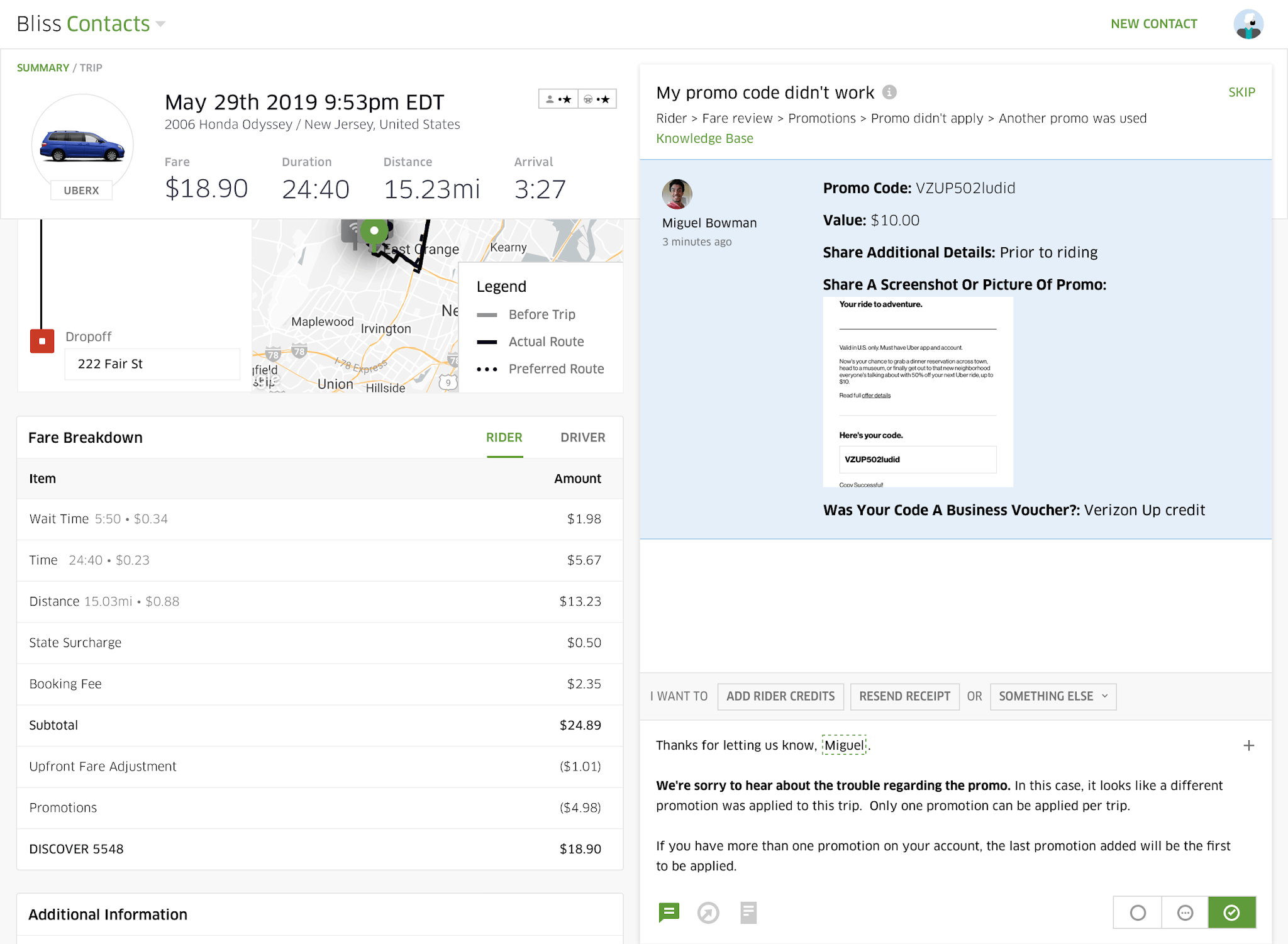Click the Miguel placeholder token in reply
This screenshot has height=944, width=1288.
pos(844,745)
